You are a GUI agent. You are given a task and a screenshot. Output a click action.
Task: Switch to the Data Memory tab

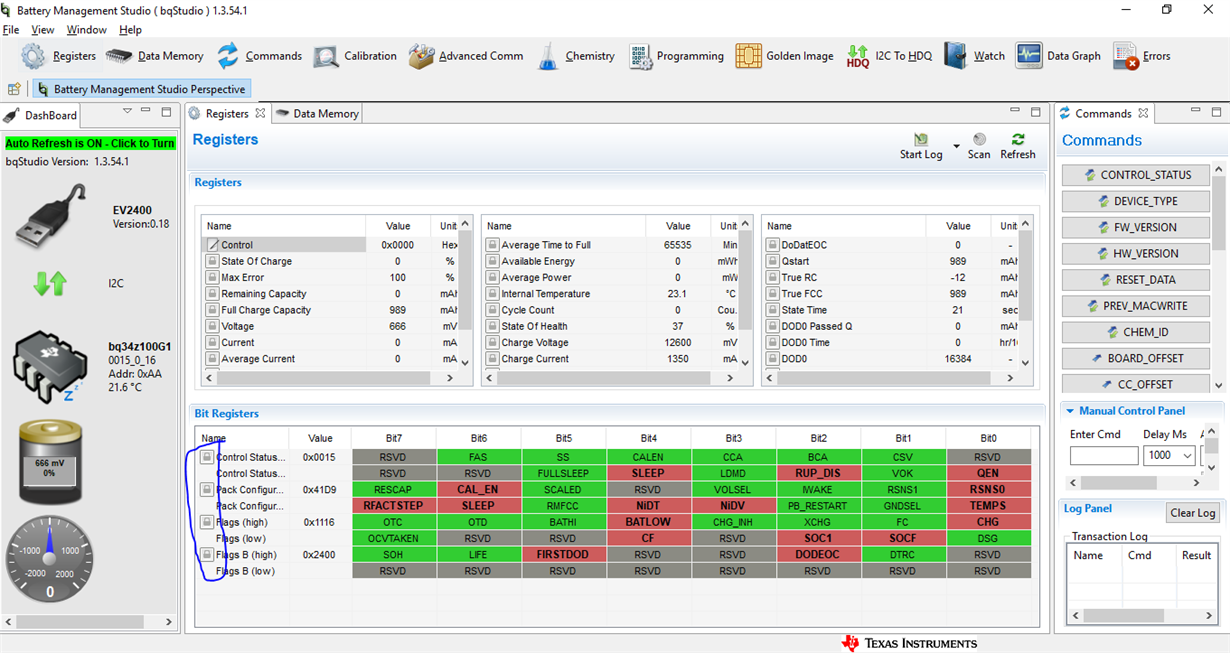[317, 114]
